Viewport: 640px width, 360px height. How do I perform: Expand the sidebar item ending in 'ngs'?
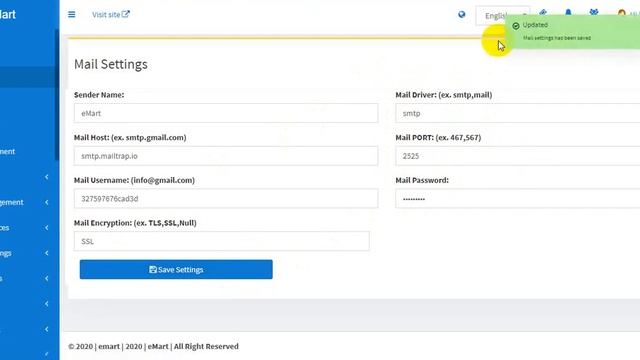coord(24,253)
